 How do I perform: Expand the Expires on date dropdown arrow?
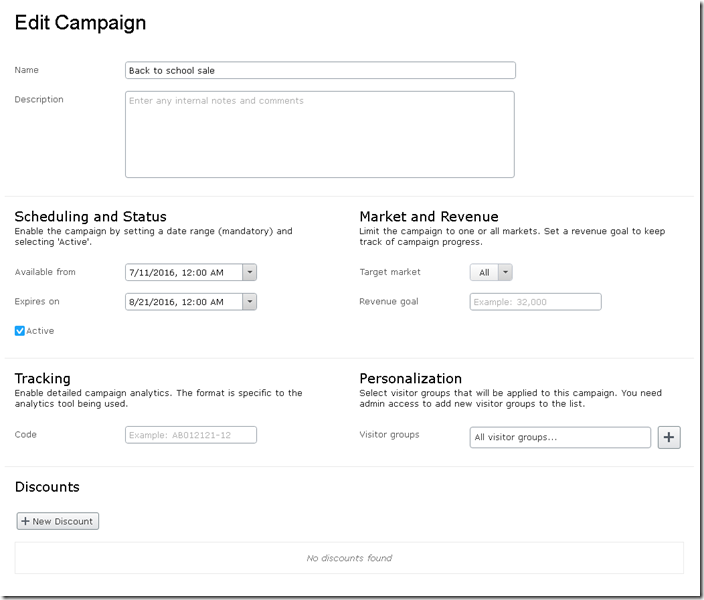point(250,301)
